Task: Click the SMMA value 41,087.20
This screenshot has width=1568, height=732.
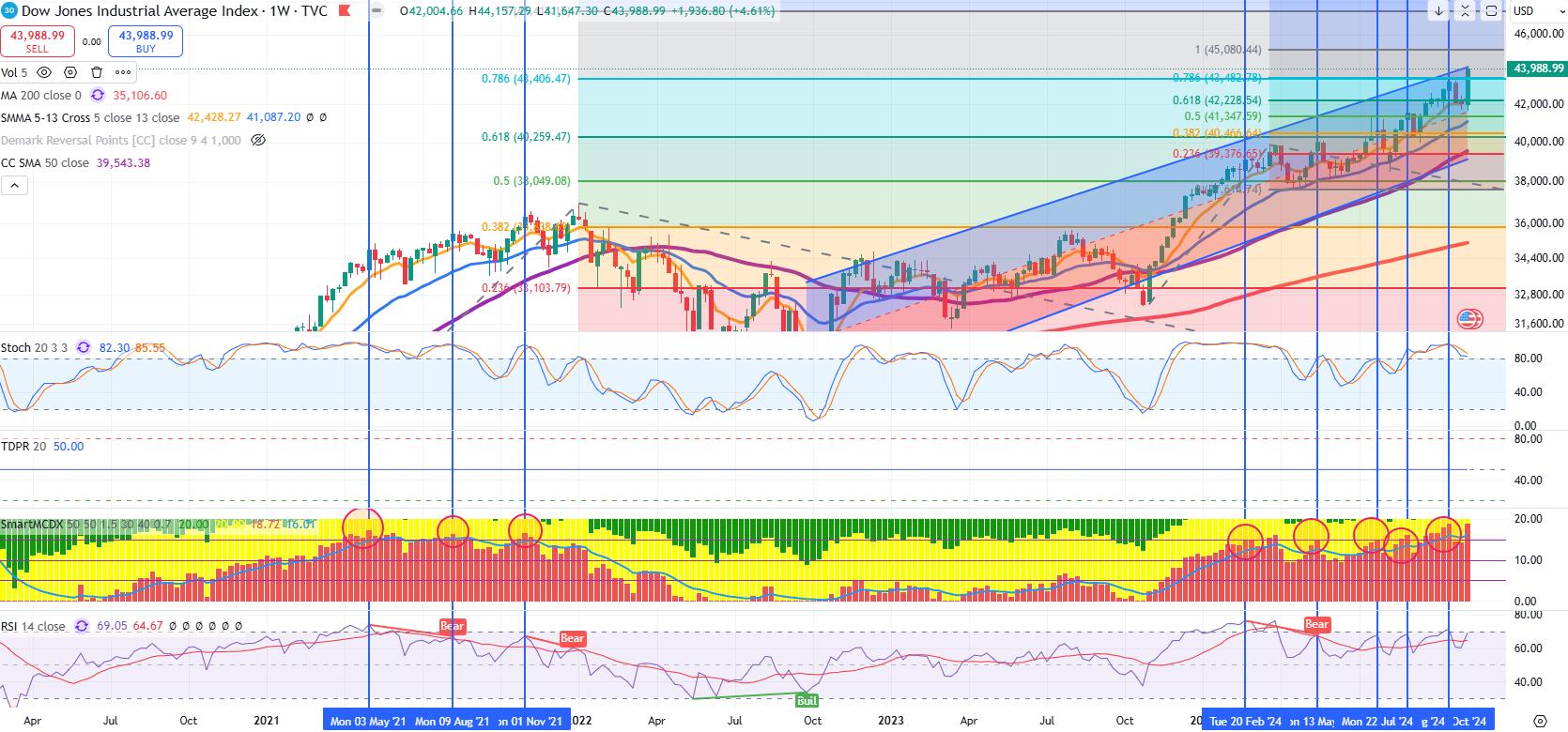Action: 274,117
